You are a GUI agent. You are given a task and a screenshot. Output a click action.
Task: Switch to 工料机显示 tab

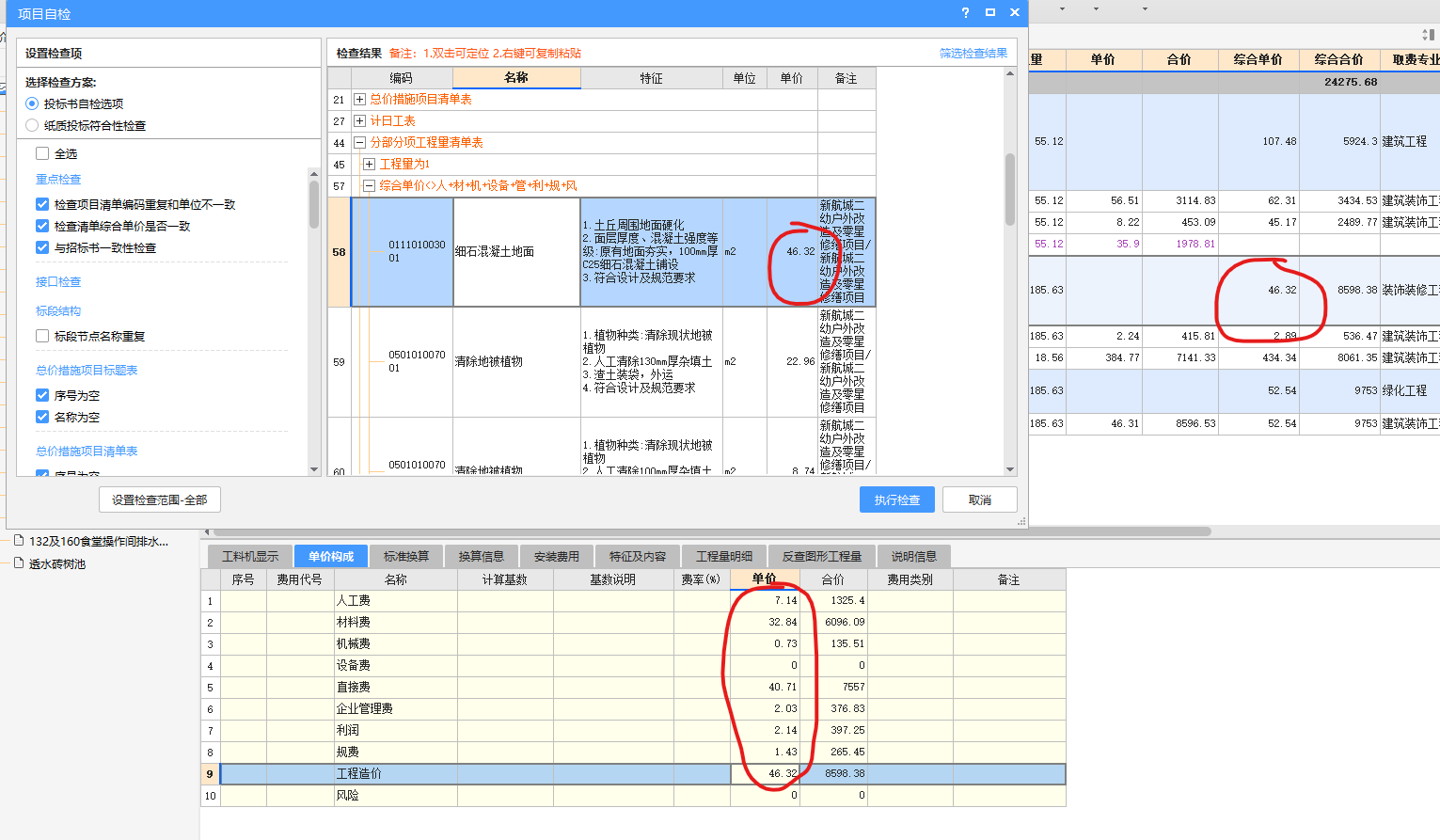coord(250,556)
